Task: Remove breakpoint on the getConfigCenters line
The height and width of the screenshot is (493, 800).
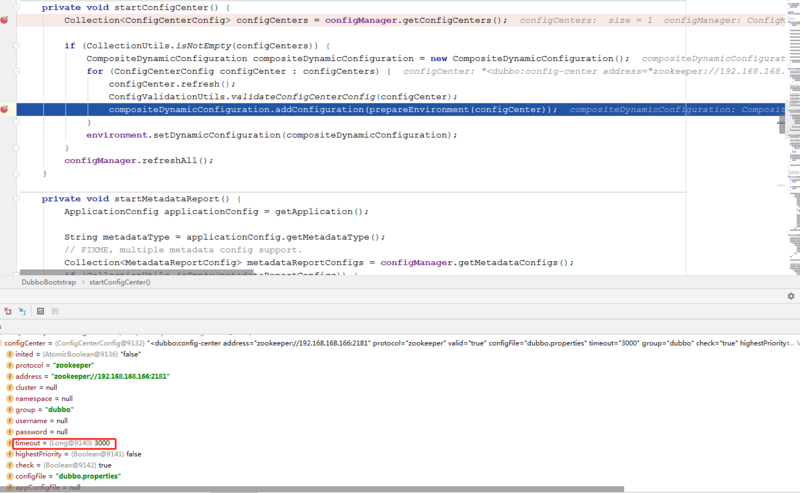Action: click(x=4, y=20)
